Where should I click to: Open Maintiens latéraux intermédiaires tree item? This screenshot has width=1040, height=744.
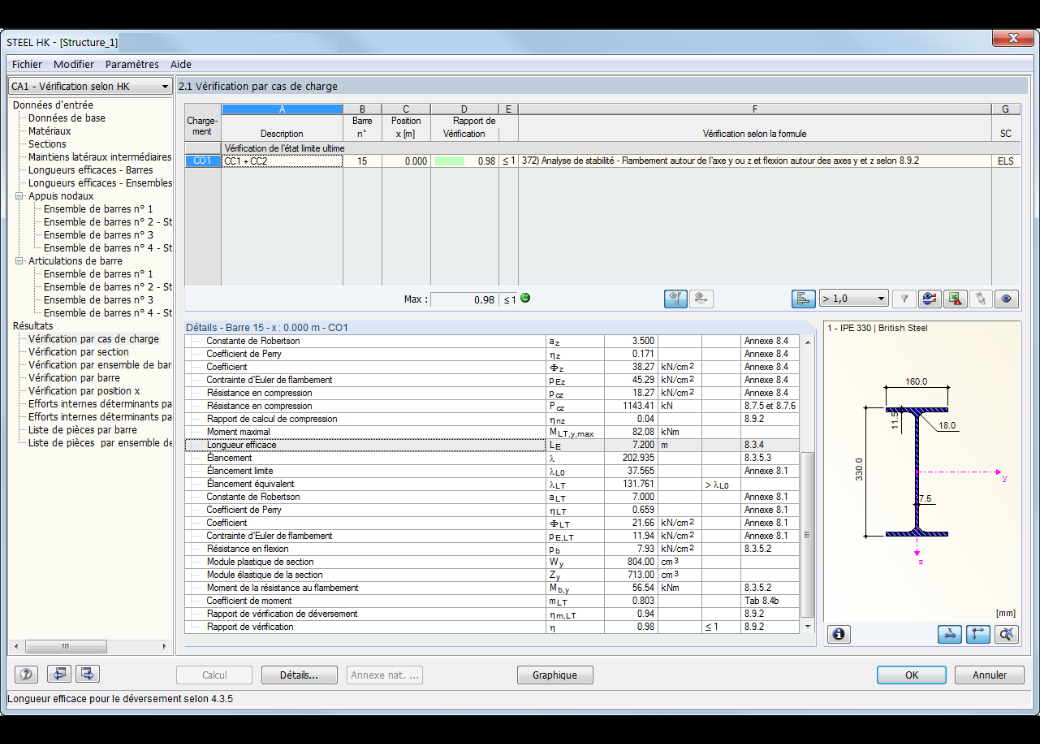(x=99, y=157)
